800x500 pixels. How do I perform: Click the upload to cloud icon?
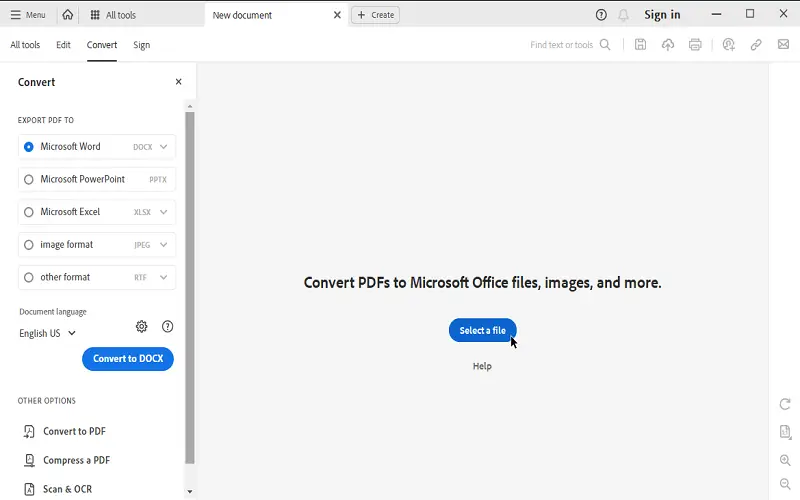[x=668, y=45]
